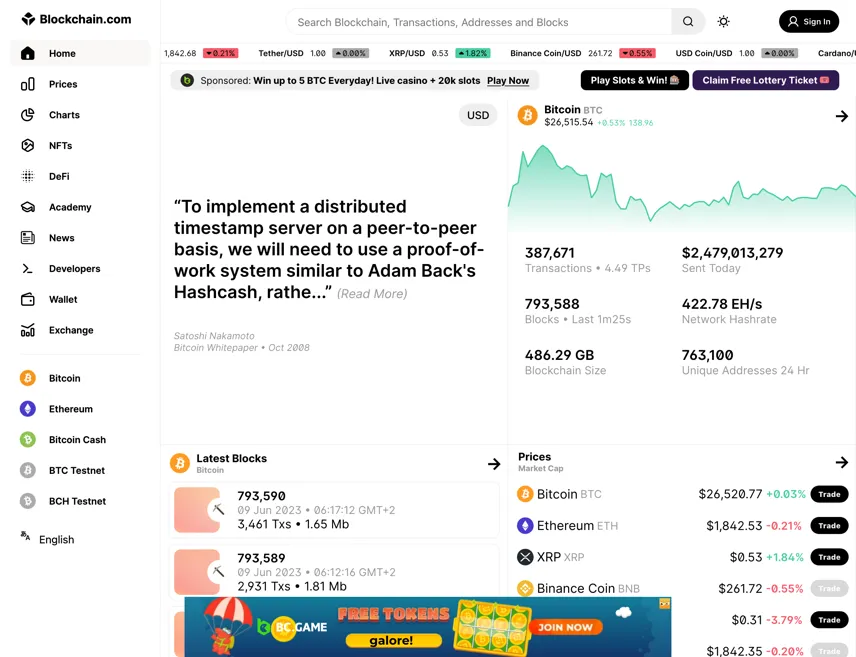Click the Sign In button
Screen dimensions: 856x657
pyautogui.click(x=809, y=21)
